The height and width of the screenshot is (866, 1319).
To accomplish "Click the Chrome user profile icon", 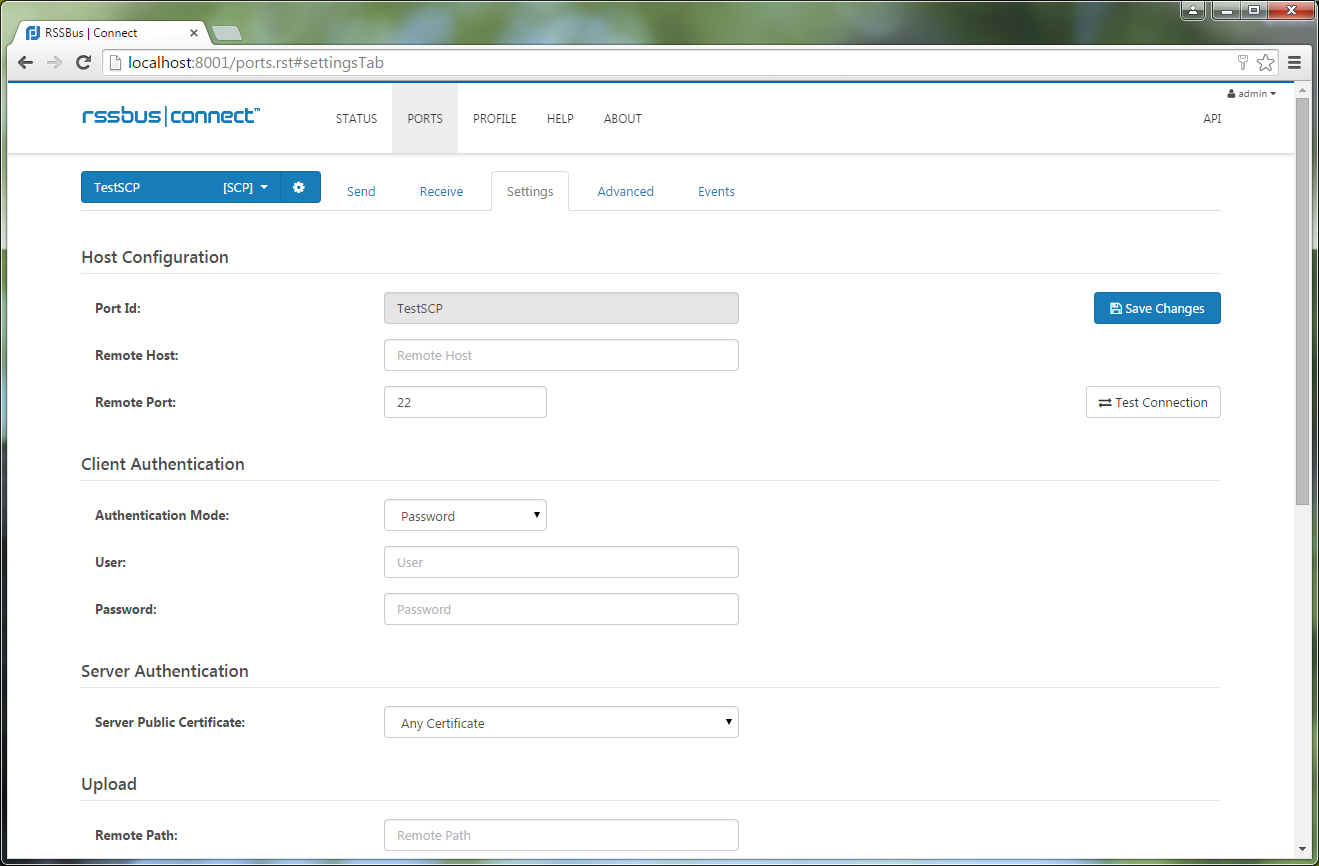I will [x=1192, y=10].
